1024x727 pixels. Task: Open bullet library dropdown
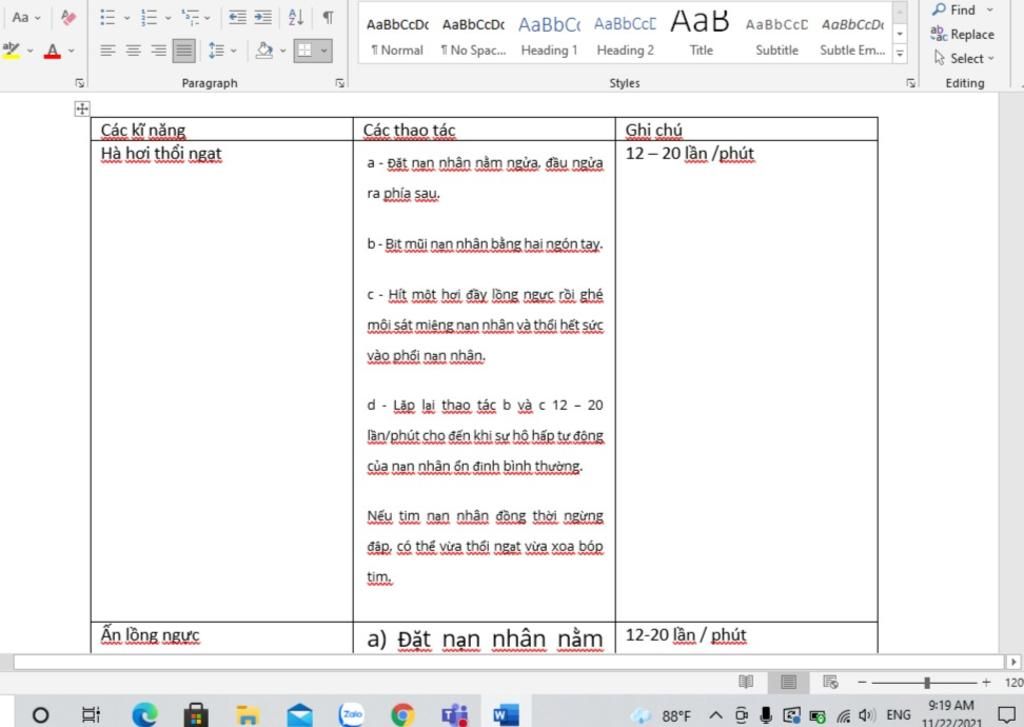127,18
